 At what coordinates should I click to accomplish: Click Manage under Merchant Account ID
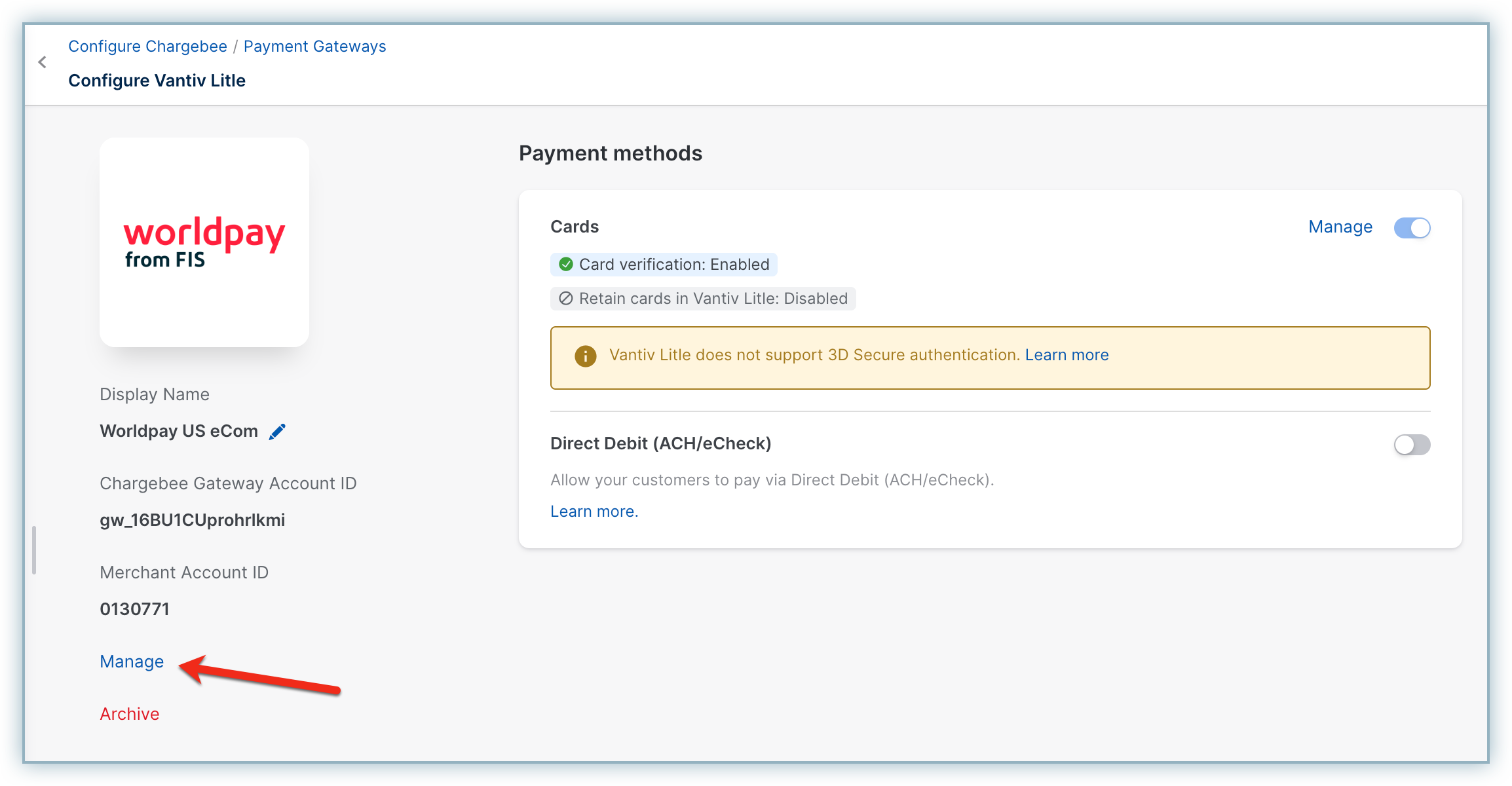132,662
